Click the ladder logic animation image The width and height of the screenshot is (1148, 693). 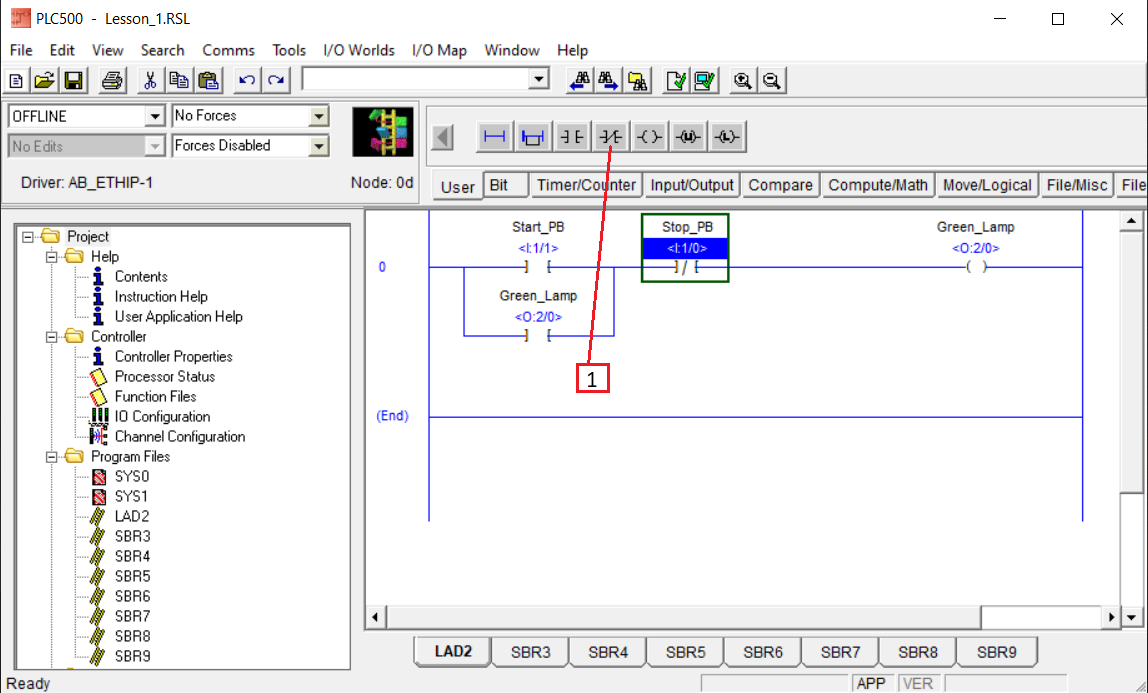[382, 132]
